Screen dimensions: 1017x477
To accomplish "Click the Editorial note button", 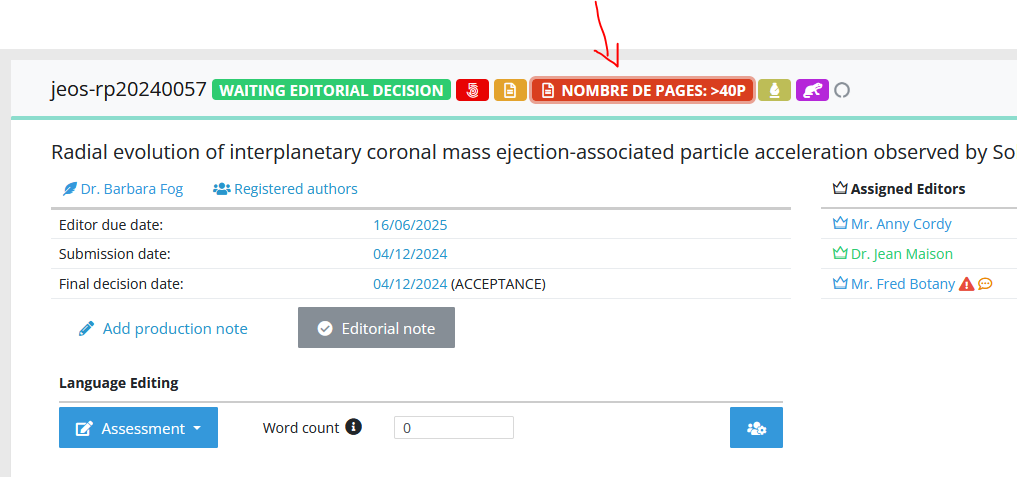I will pyautogui.click(x=376, y=328).
